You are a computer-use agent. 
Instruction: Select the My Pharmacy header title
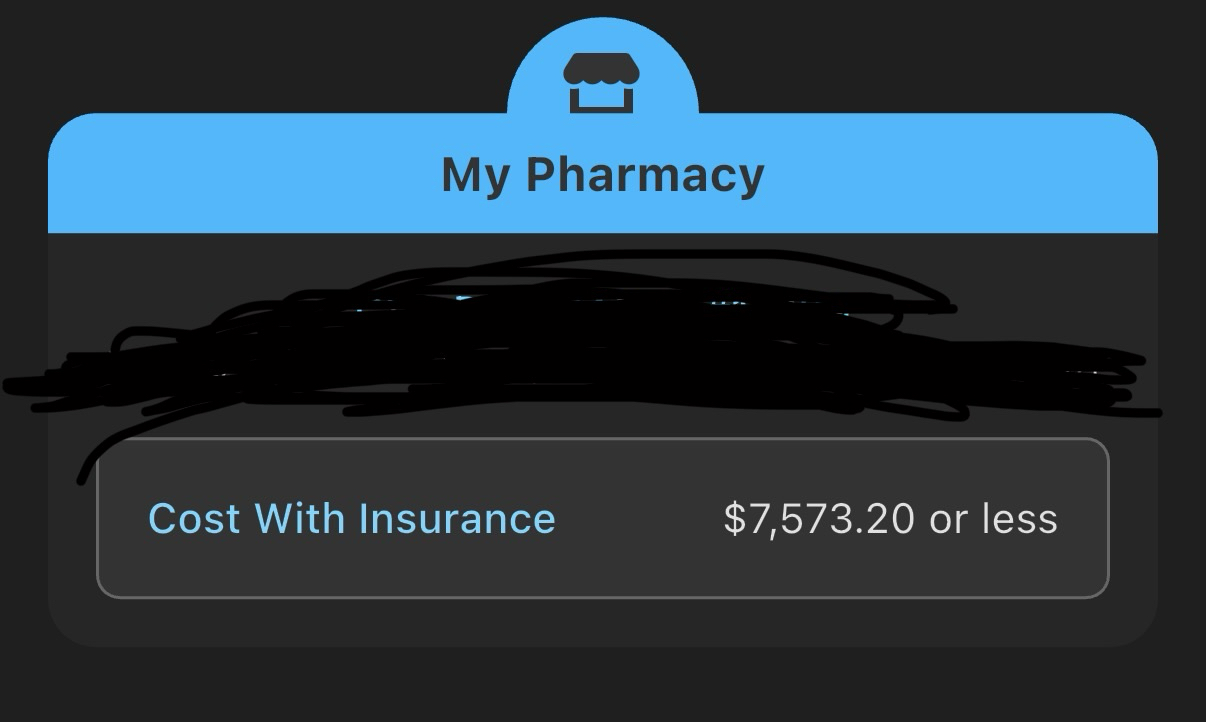(x=602, y=174)
